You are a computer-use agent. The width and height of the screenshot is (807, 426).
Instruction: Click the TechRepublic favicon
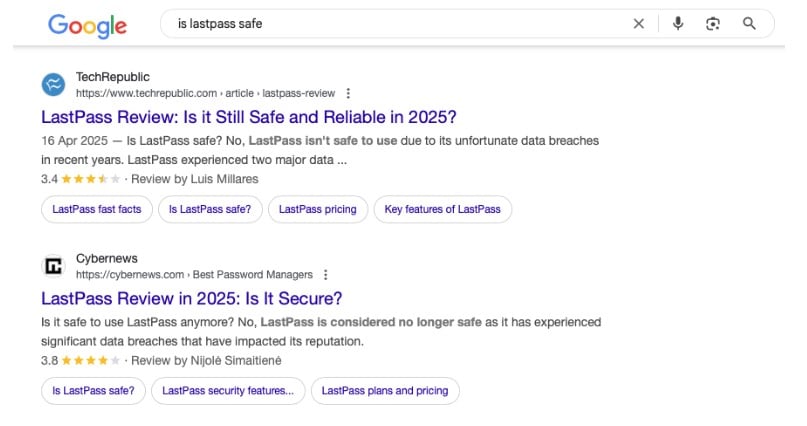coord(54,85)
